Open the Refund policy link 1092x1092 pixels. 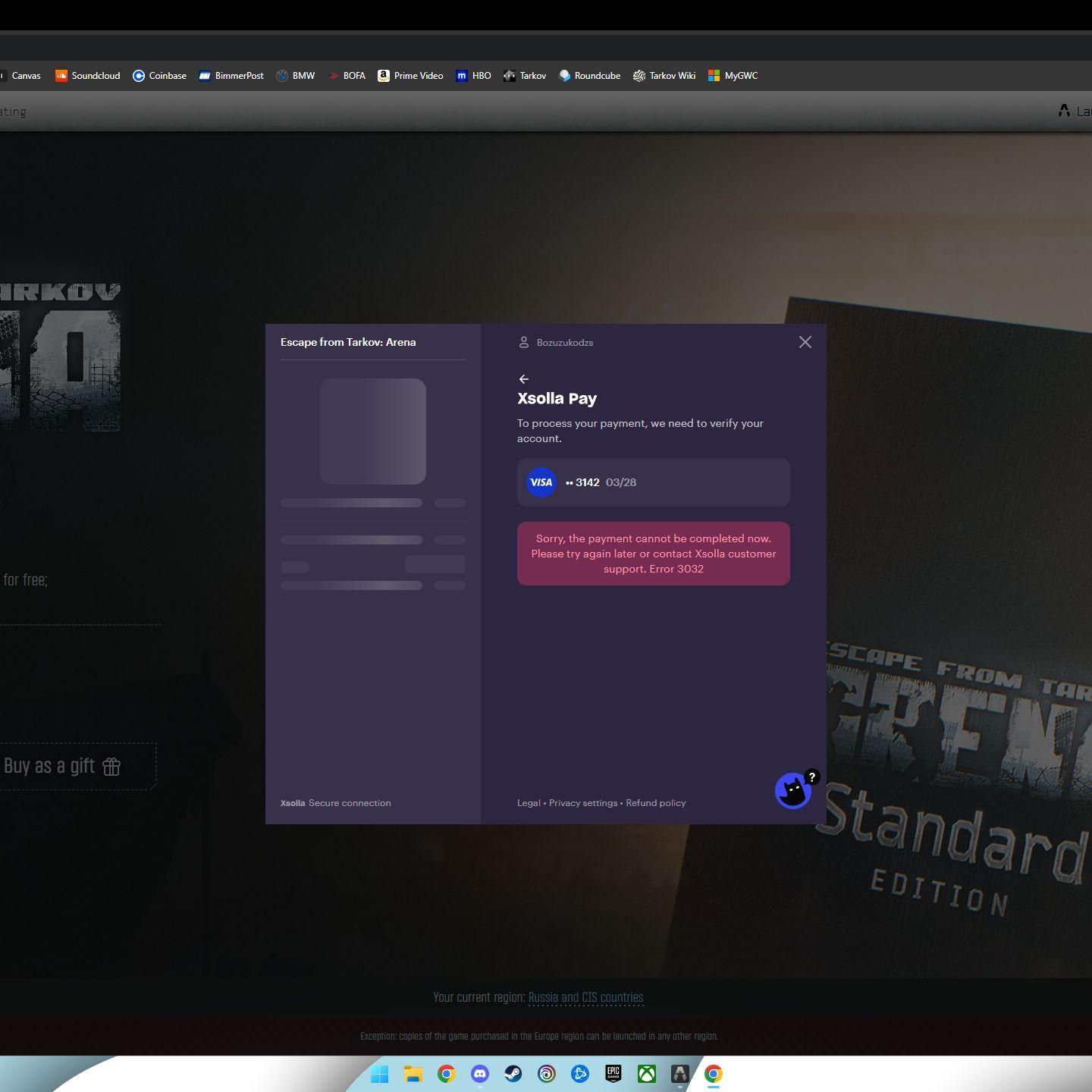[x=656, y=803]
